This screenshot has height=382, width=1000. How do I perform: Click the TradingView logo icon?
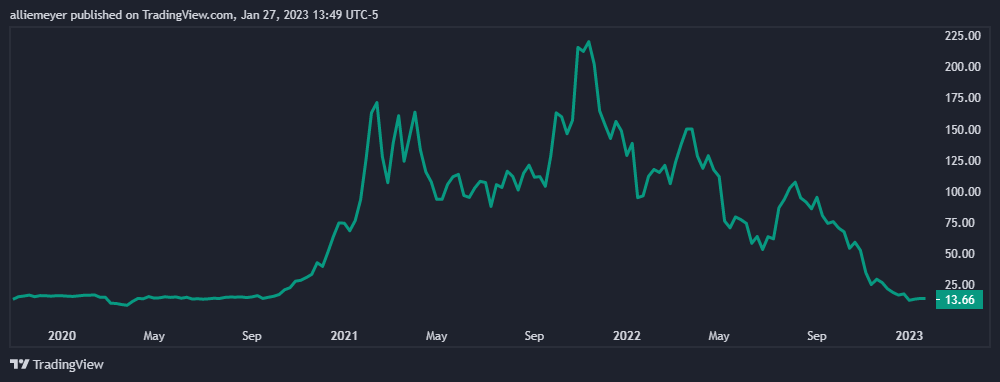coord(19,365)
